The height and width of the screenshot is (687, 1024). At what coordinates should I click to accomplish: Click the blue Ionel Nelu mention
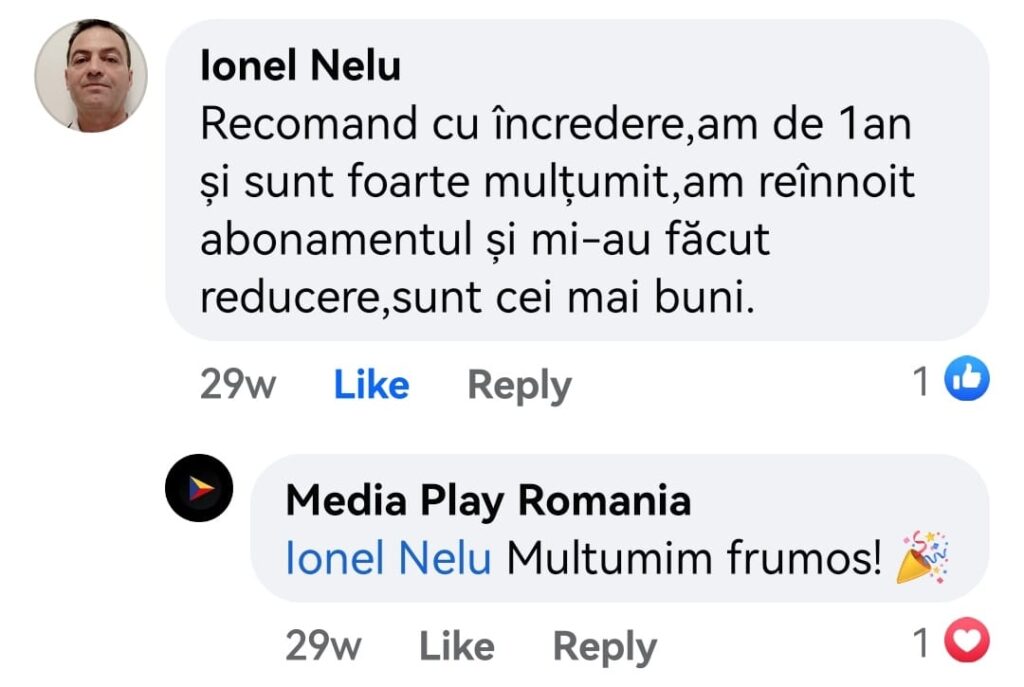pos(388,559)
